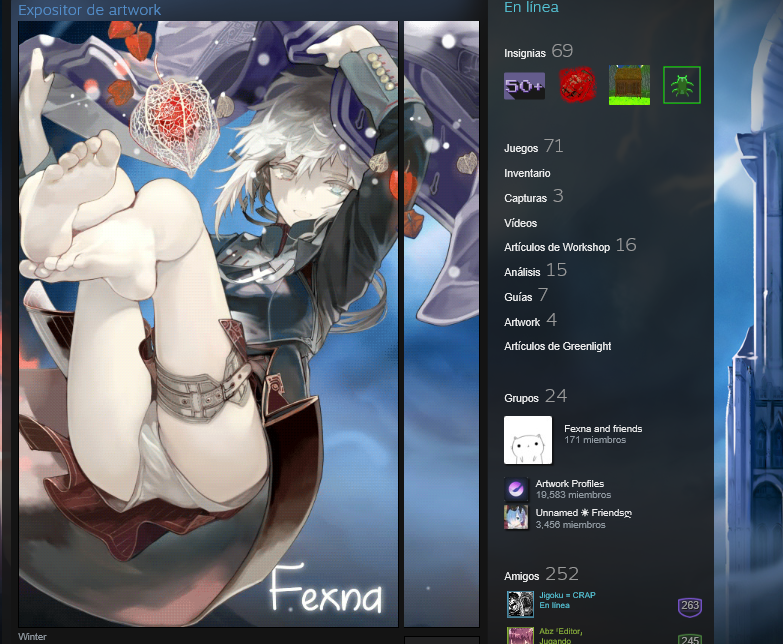783x644 pixels.
Task: Open the red grenade badge
Action: tap(577, 85)
